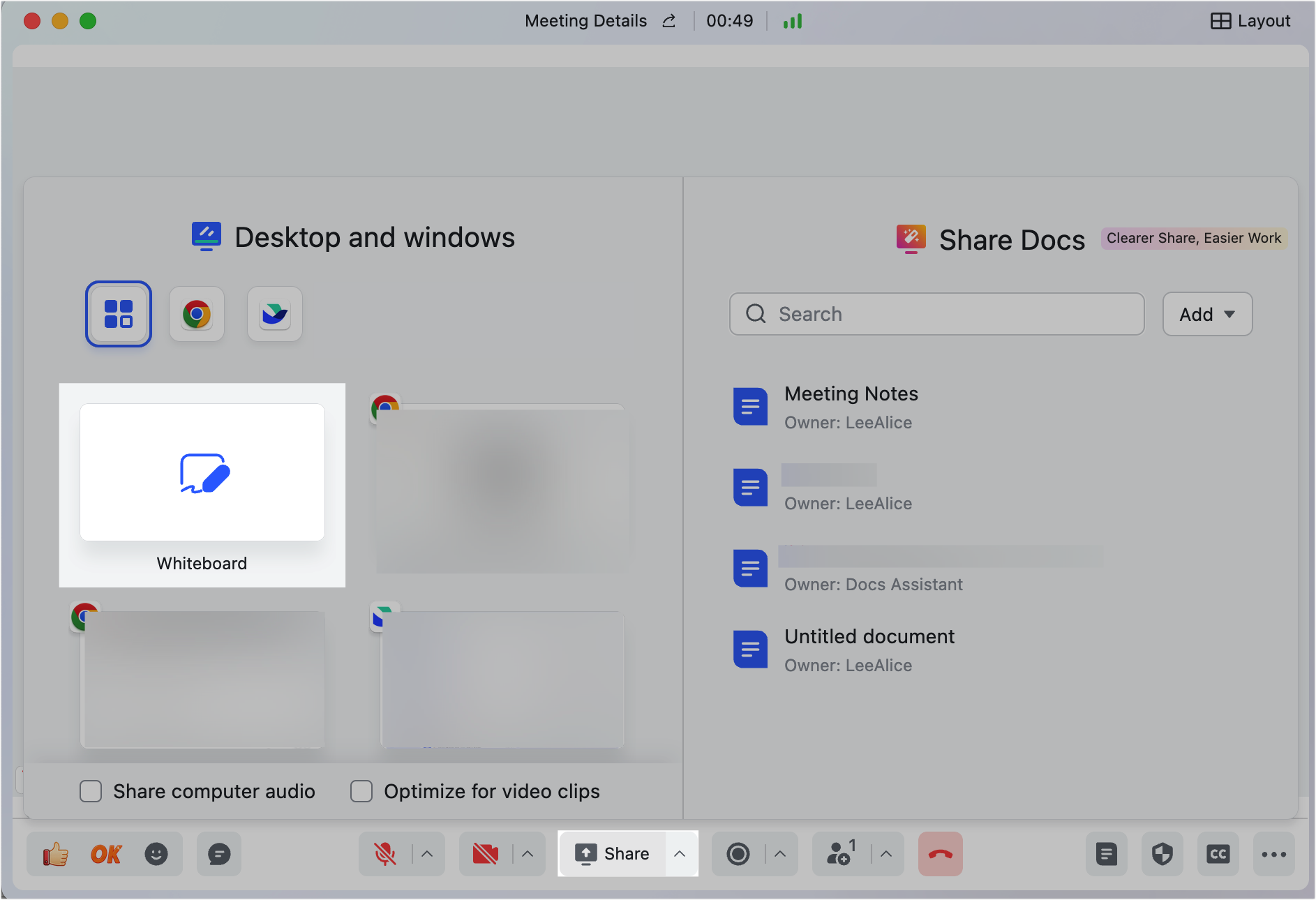Viewport: 1316px width, 900px height.
Task: Open the in-meeting chat panel
Action: (x=219, y=854)
